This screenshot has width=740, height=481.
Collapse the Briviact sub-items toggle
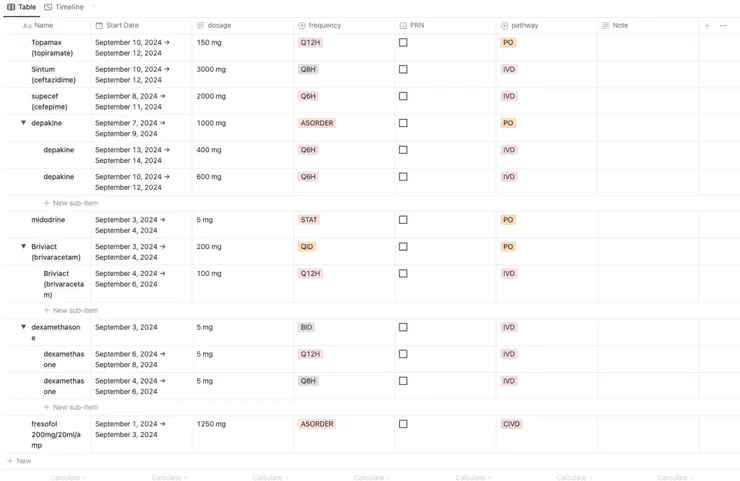coord(23,246)
